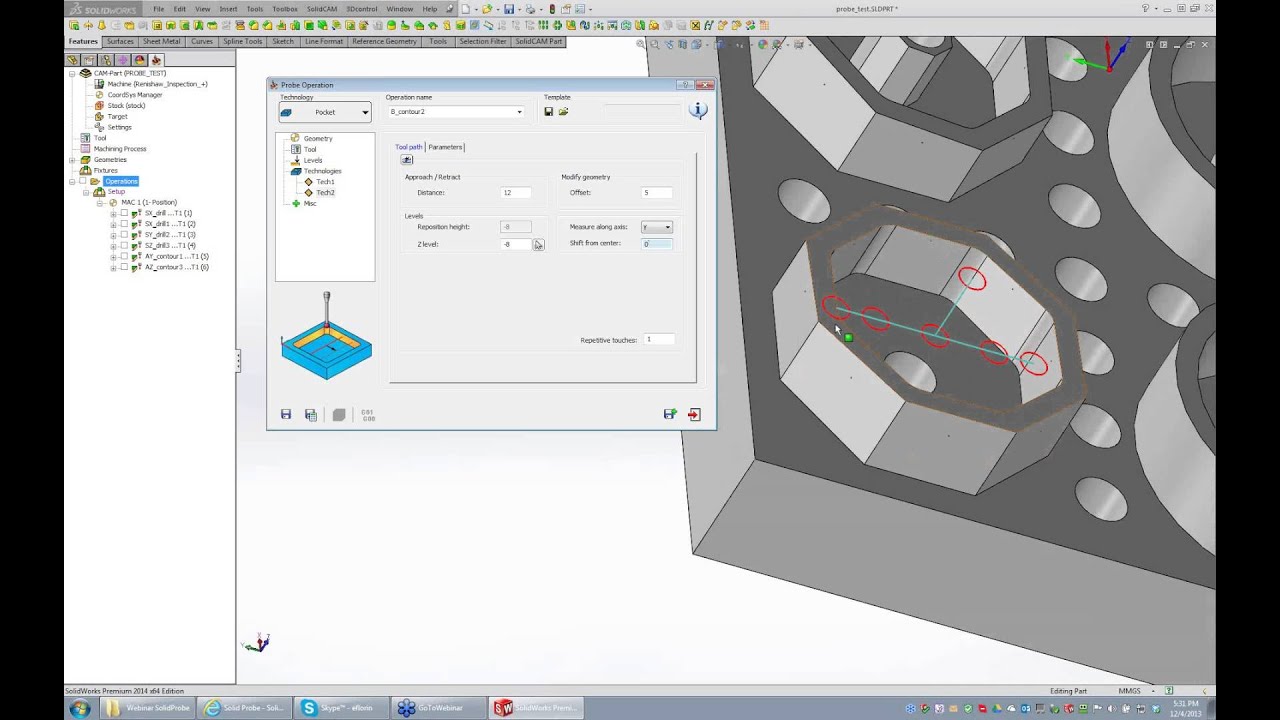Click the Print icon in top toolbar
Viewport: 1280px width, 720px height.
[531, 9]
